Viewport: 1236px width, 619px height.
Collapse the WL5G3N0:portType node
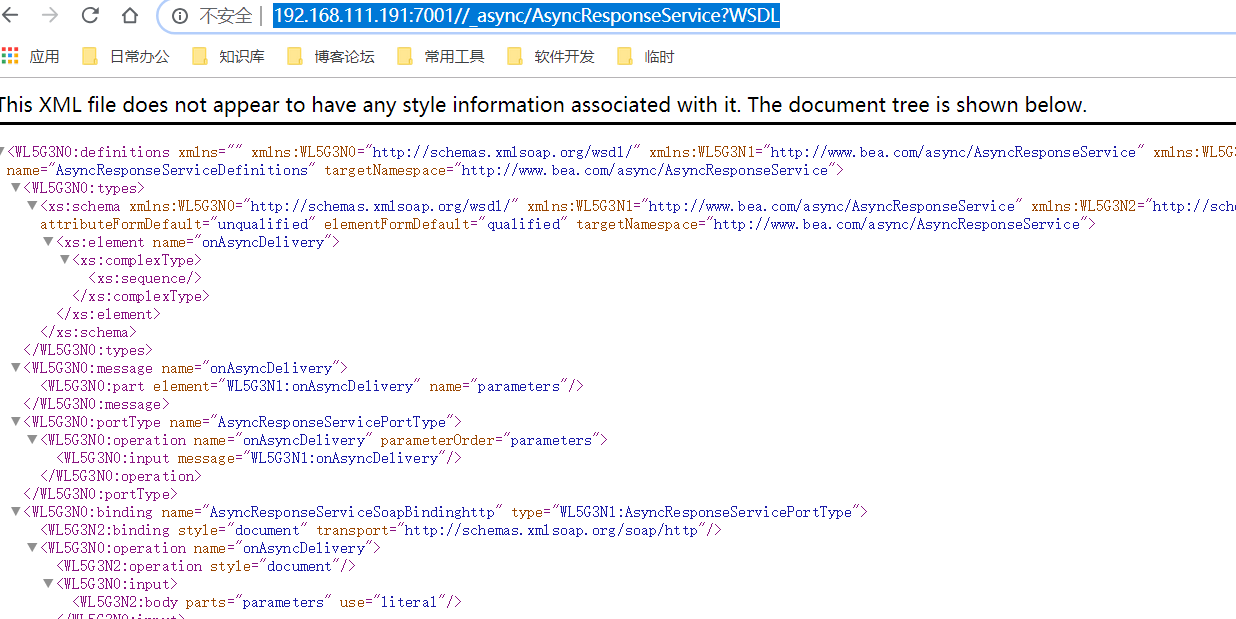click(16, 422)
